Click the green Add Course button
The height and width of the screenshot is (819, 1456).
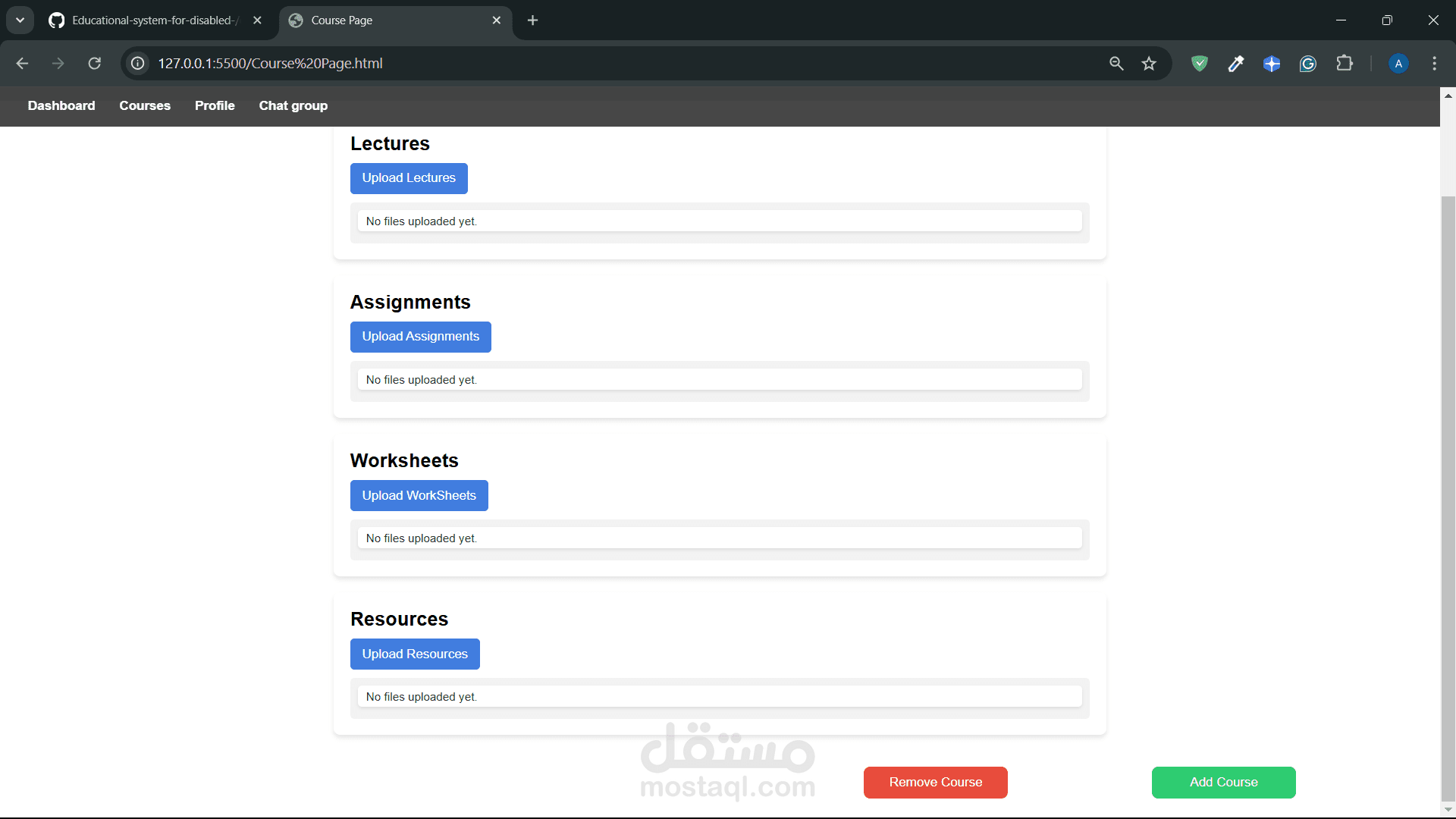click(1223, 783)
